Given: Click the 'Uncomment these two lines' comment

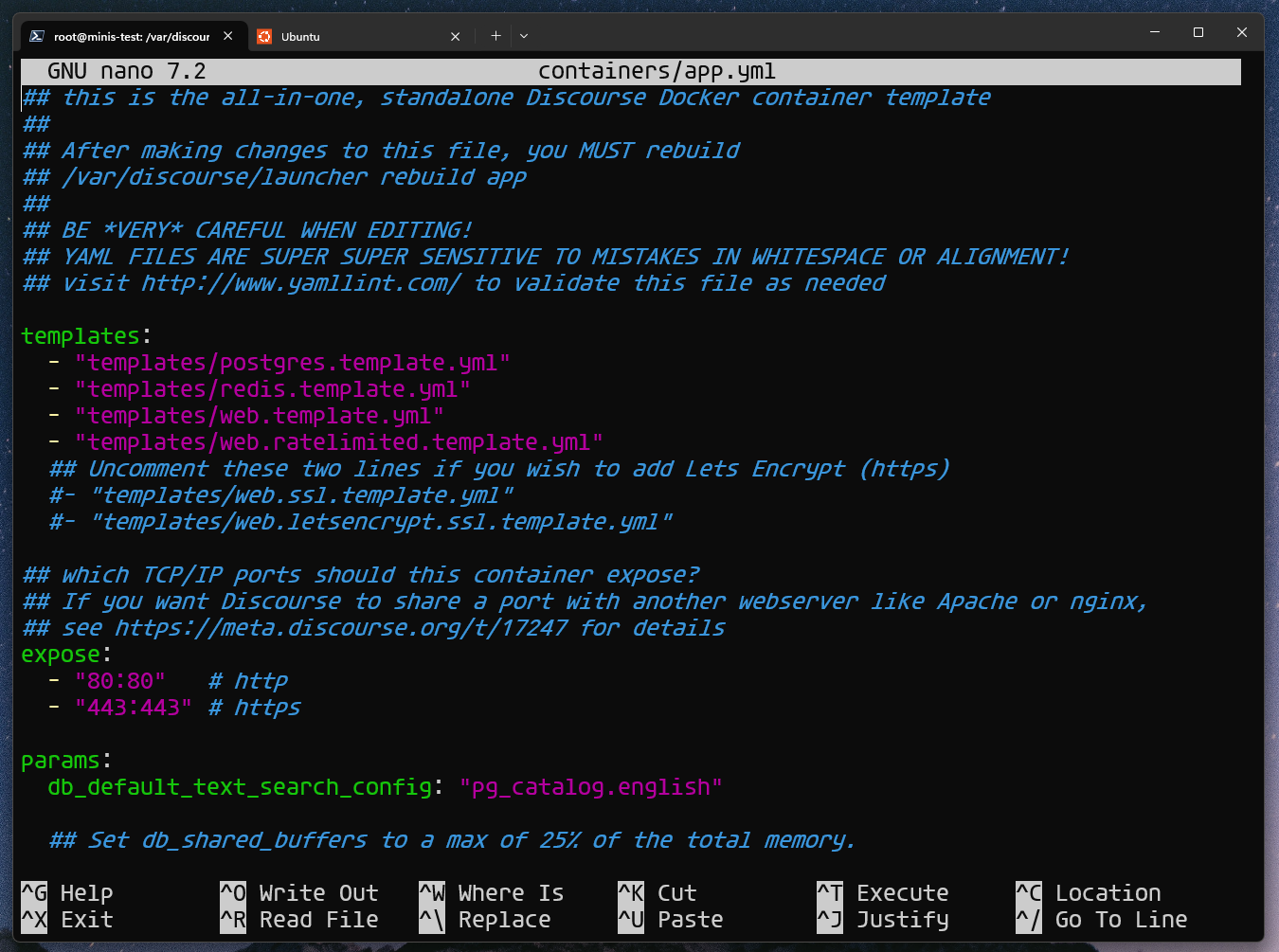Looking at the screenshot, I should tap(499, 469).
